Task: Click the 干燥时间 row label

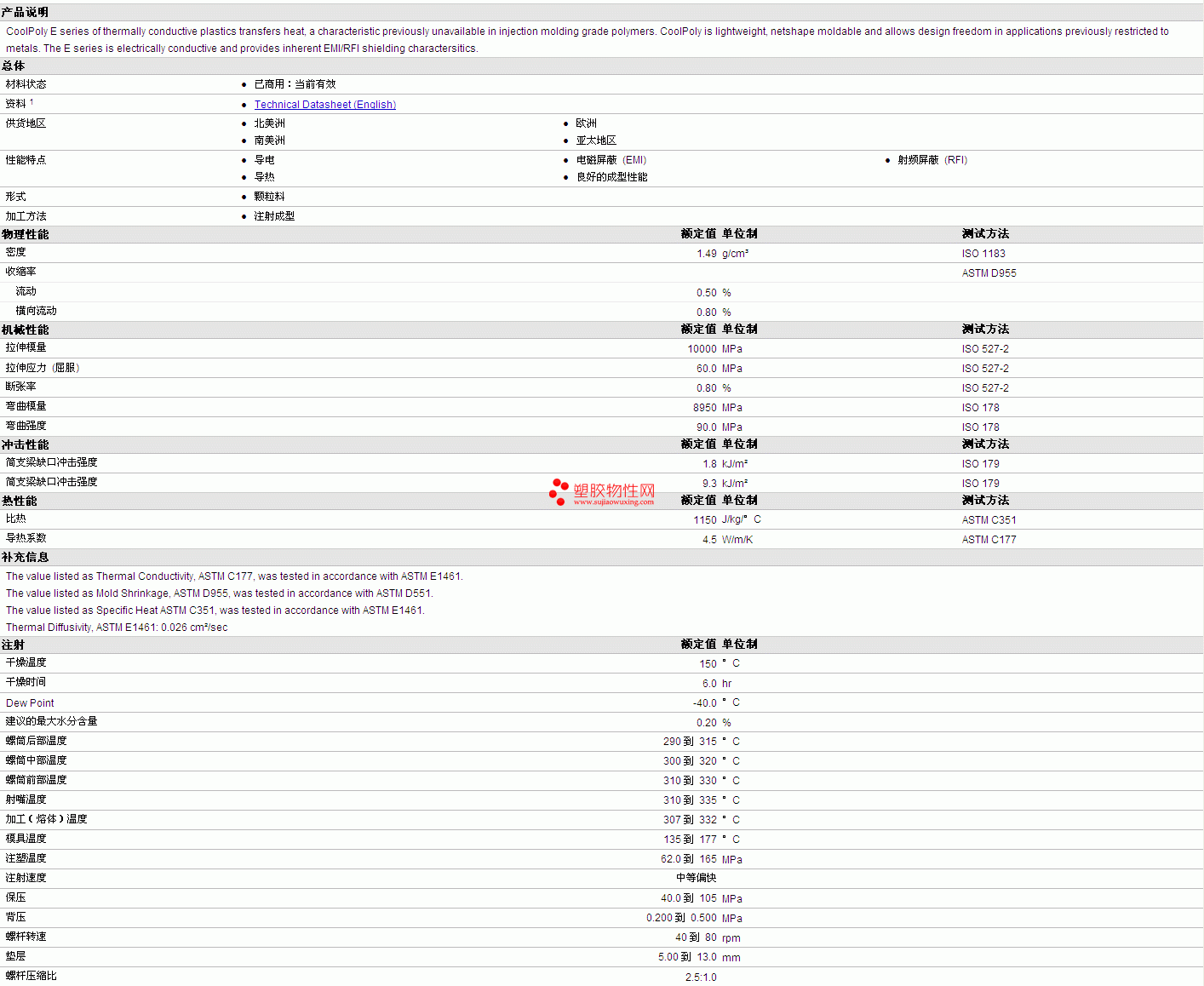Action: pos(26,682)
